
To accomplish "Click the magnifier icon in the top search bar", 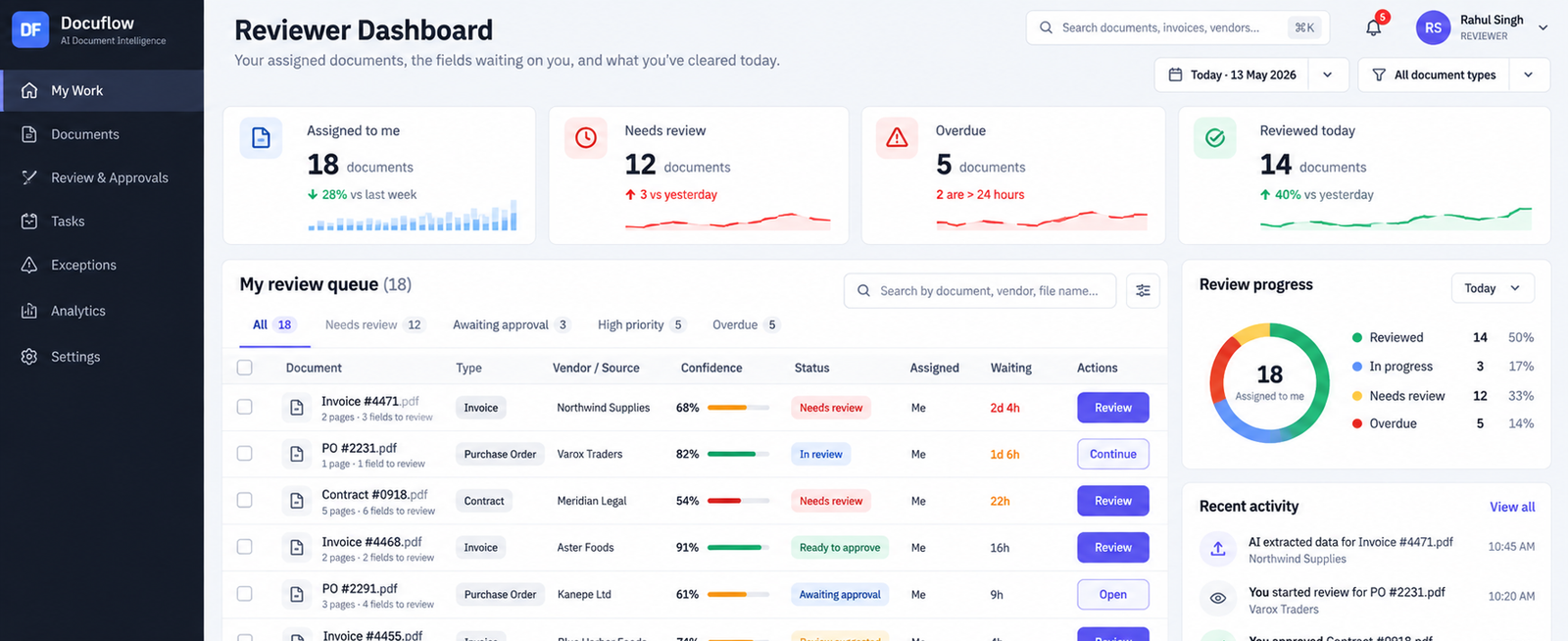I will coord(1046,27).
